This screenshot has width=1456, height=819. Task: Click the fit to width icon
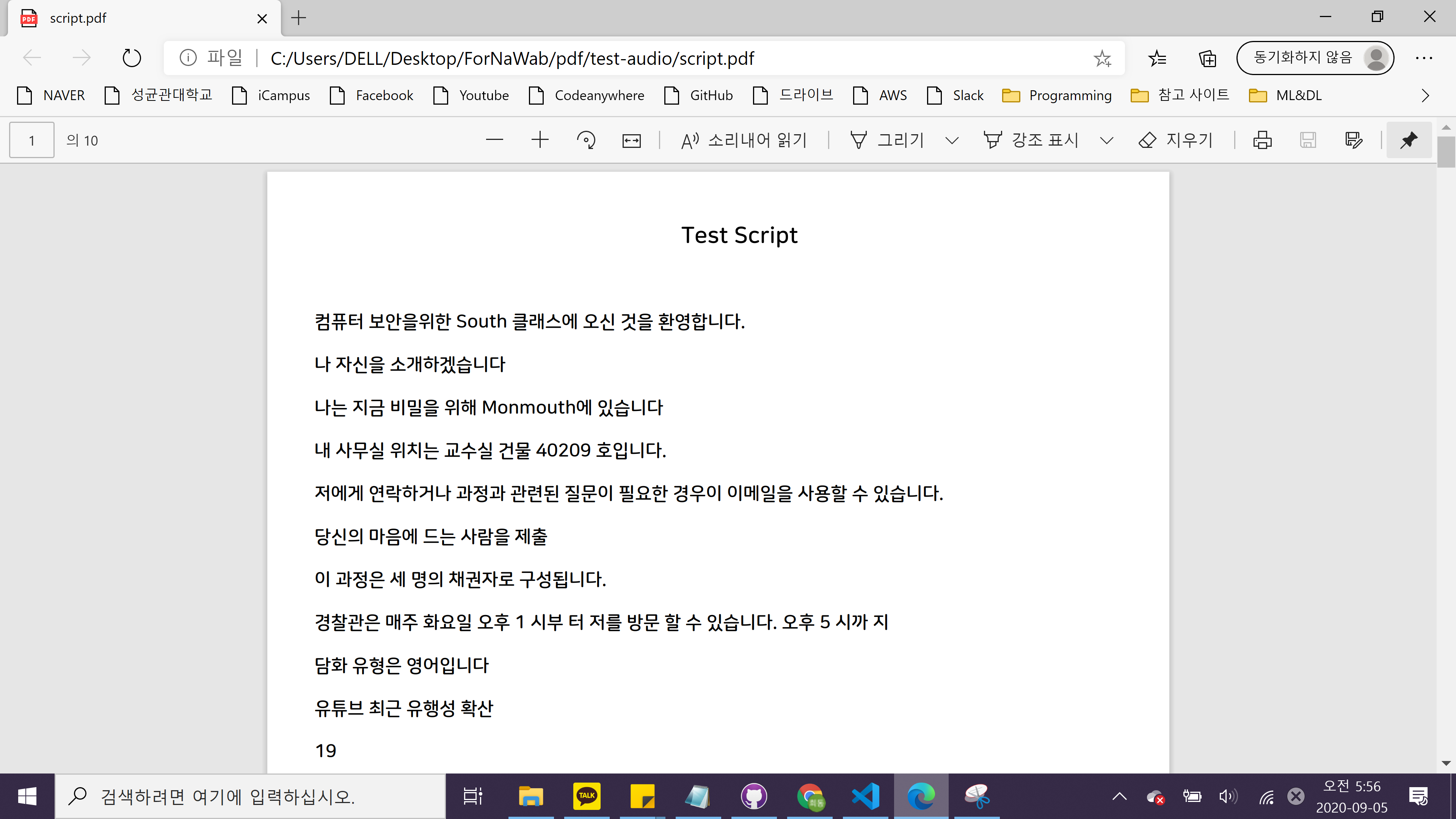coord(631,140)
